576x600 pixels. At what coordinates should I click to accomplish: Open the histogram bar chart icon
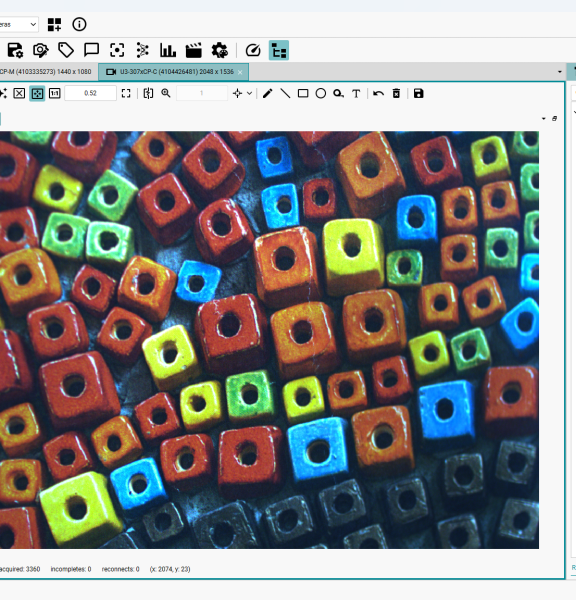click(168, 50)
